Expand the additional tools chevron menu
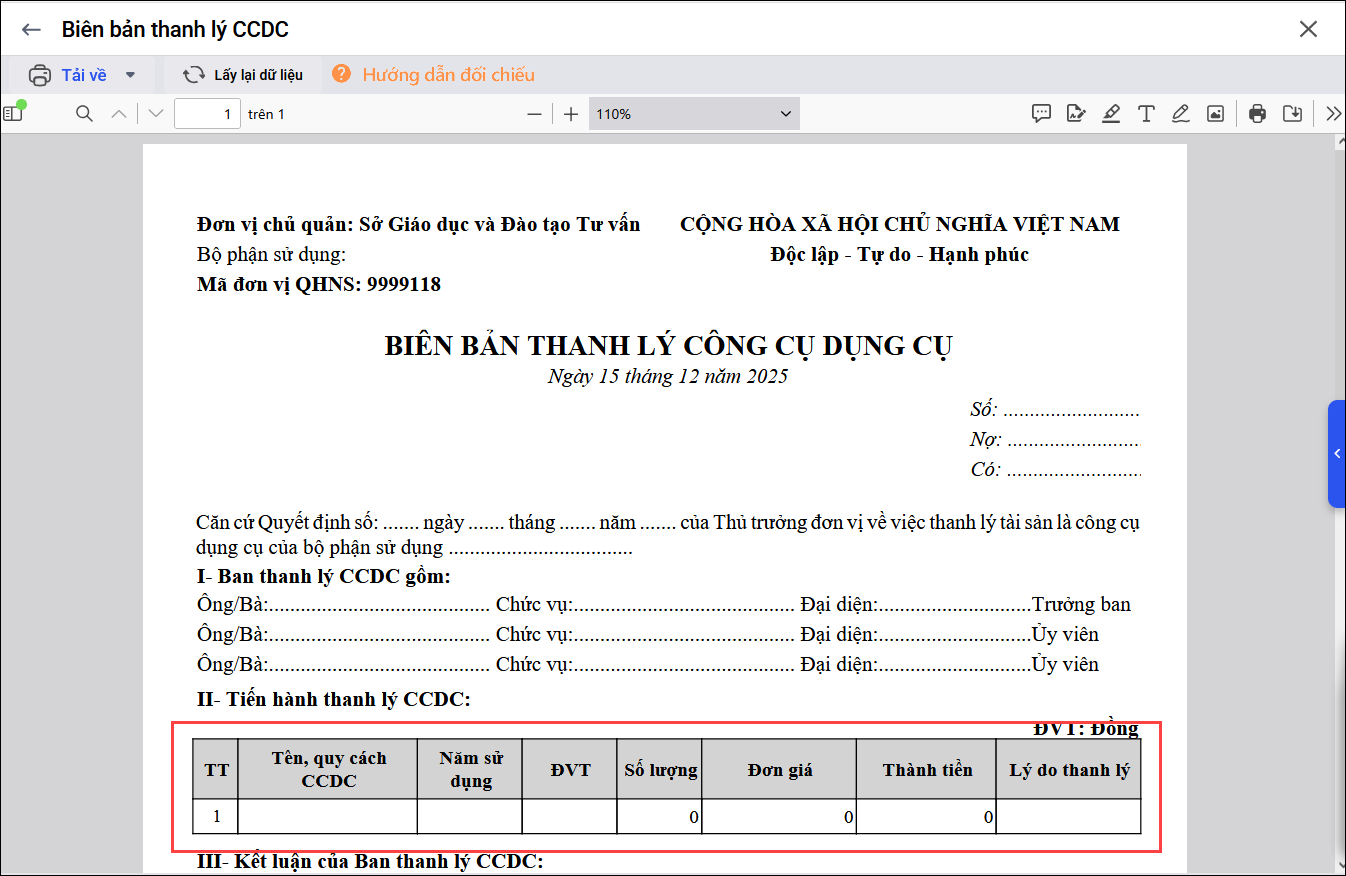Viewport: 1346px width, 876px height. (x=1333, y=114)
